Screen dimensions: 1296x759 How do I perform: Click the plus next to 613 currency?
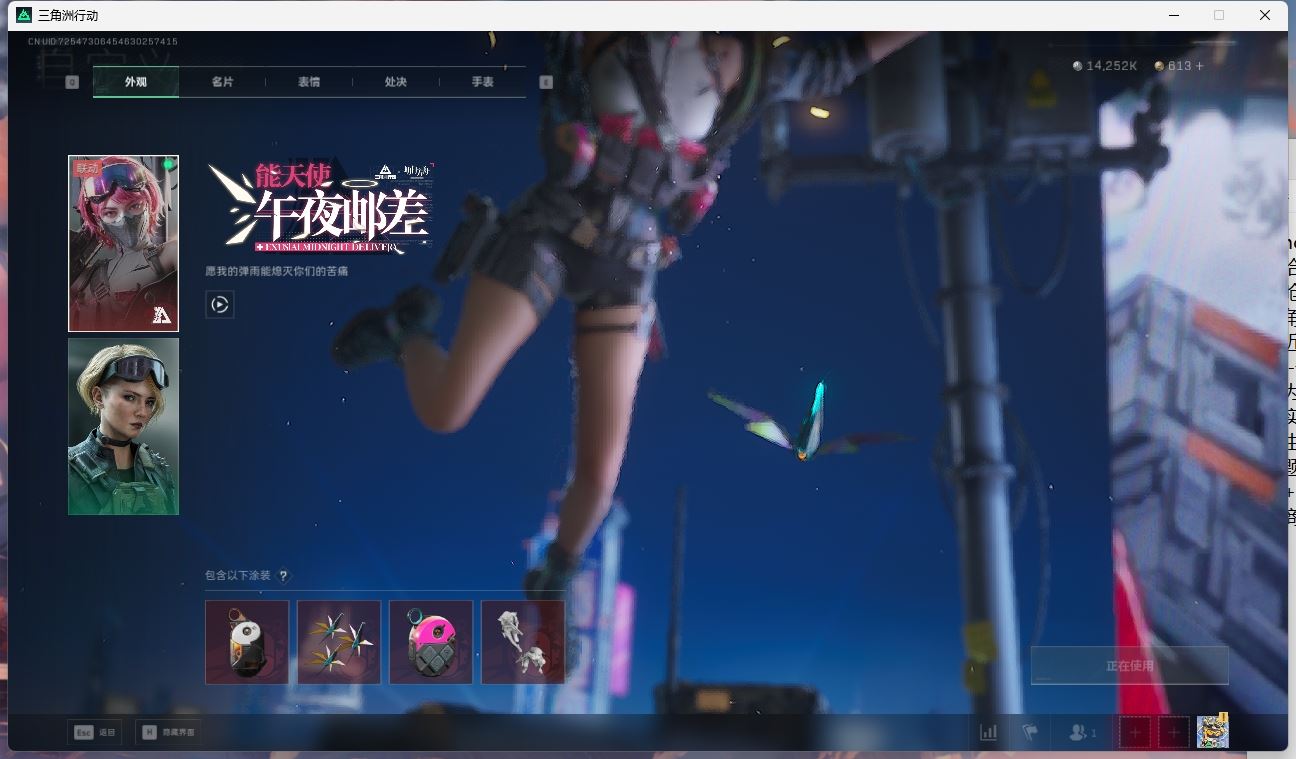1200,66
